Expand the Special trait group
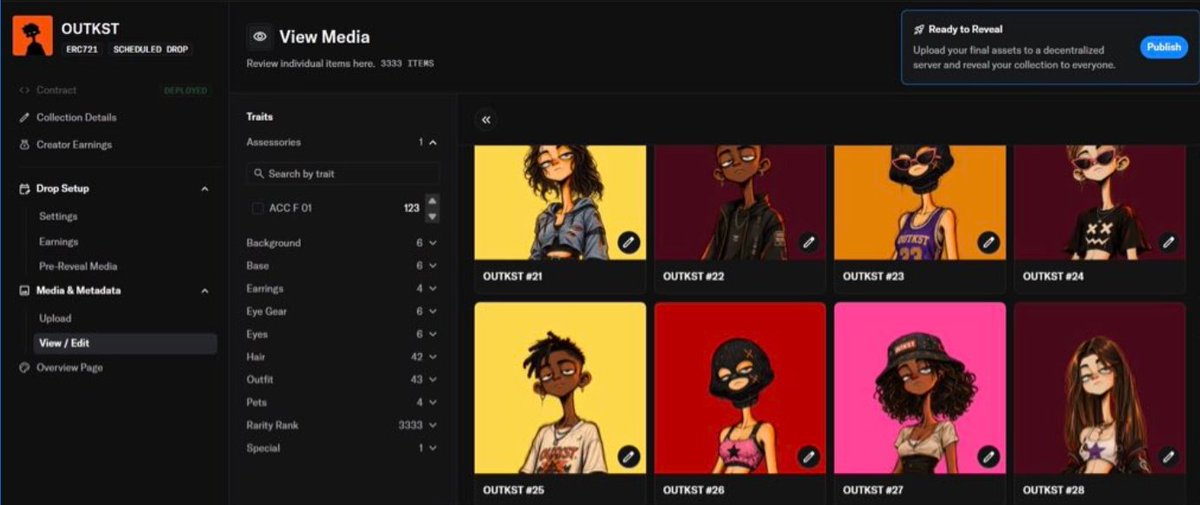 (x=432, y=448)
